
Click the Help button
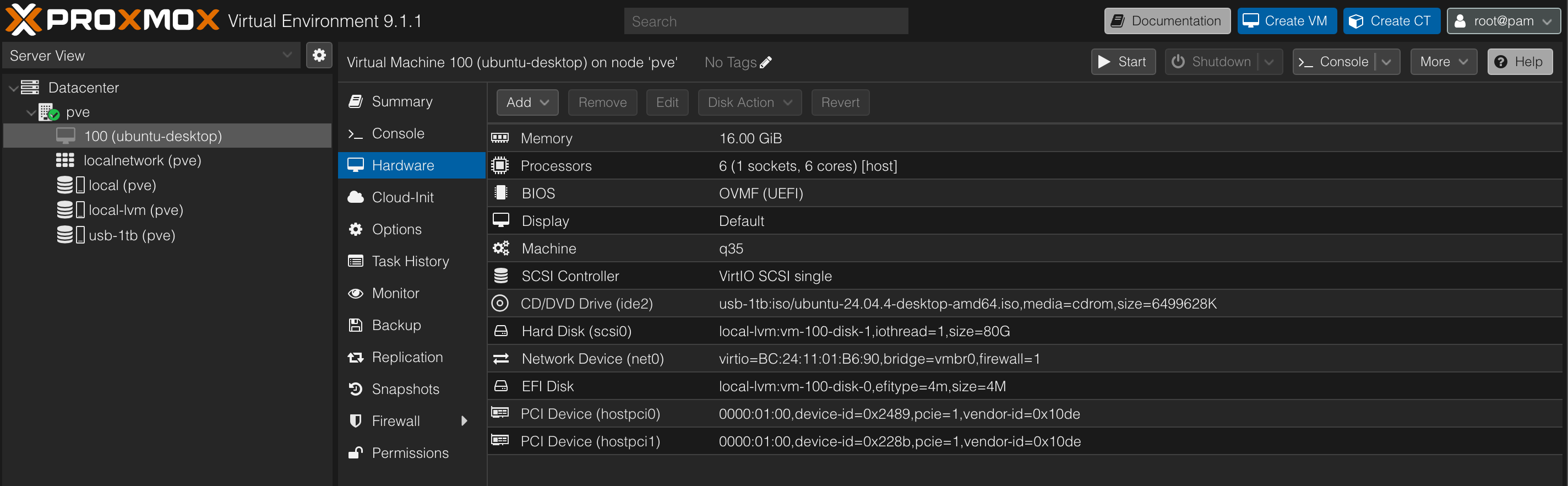[1520, 62]
